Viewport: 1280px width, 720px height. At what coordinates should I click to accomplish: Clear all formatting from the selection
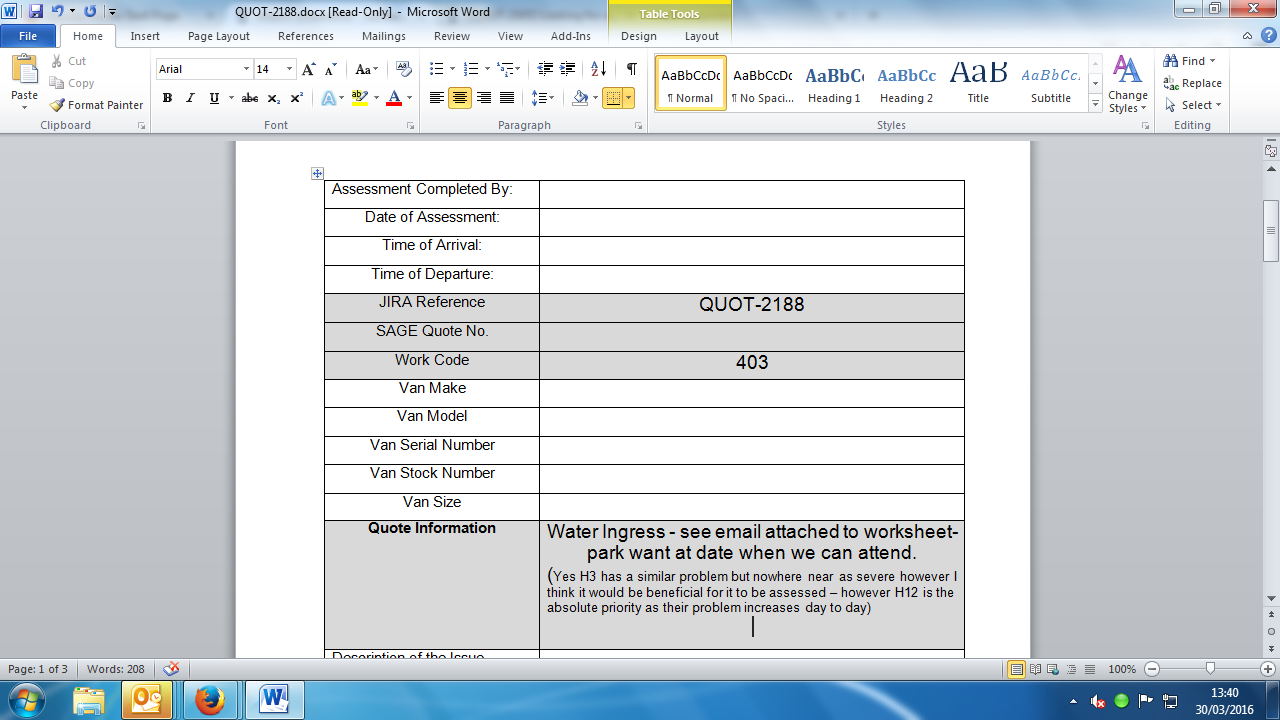click(x=404, y=69)
